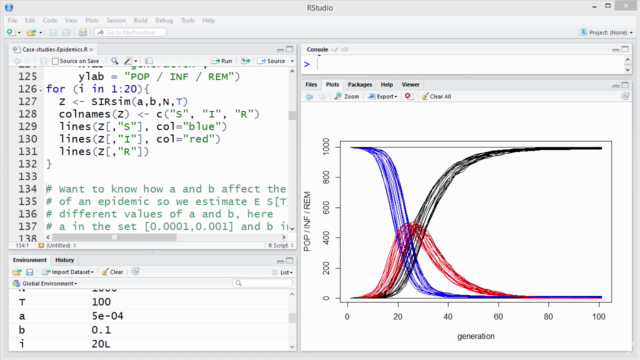Click the (Untitled) function navigator in status bar
The image size is (640, 360).
pos(57,245)
